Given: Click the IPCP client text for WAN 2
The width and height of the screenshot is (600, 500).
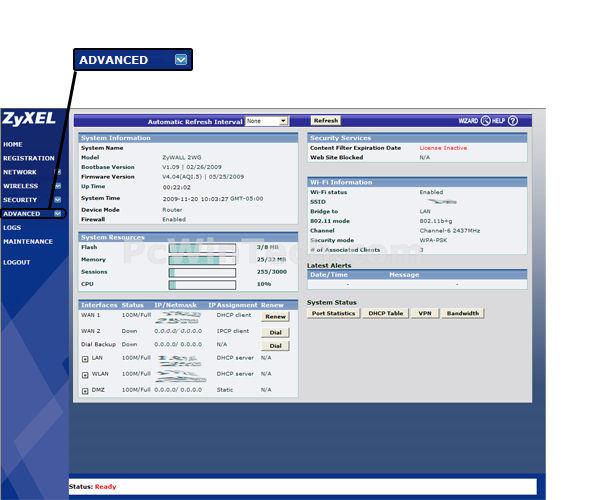Looking at the screenshot, I should [x=233, y=331].
